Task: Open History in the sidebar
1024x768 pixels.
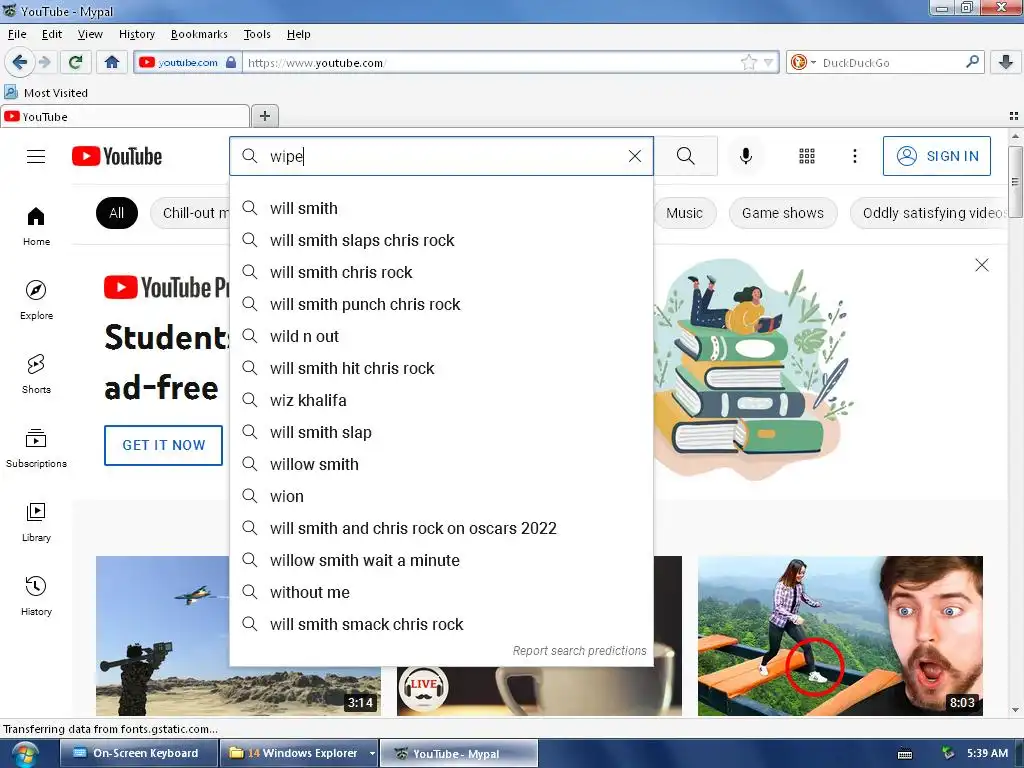Action: [x=37, y=596]
